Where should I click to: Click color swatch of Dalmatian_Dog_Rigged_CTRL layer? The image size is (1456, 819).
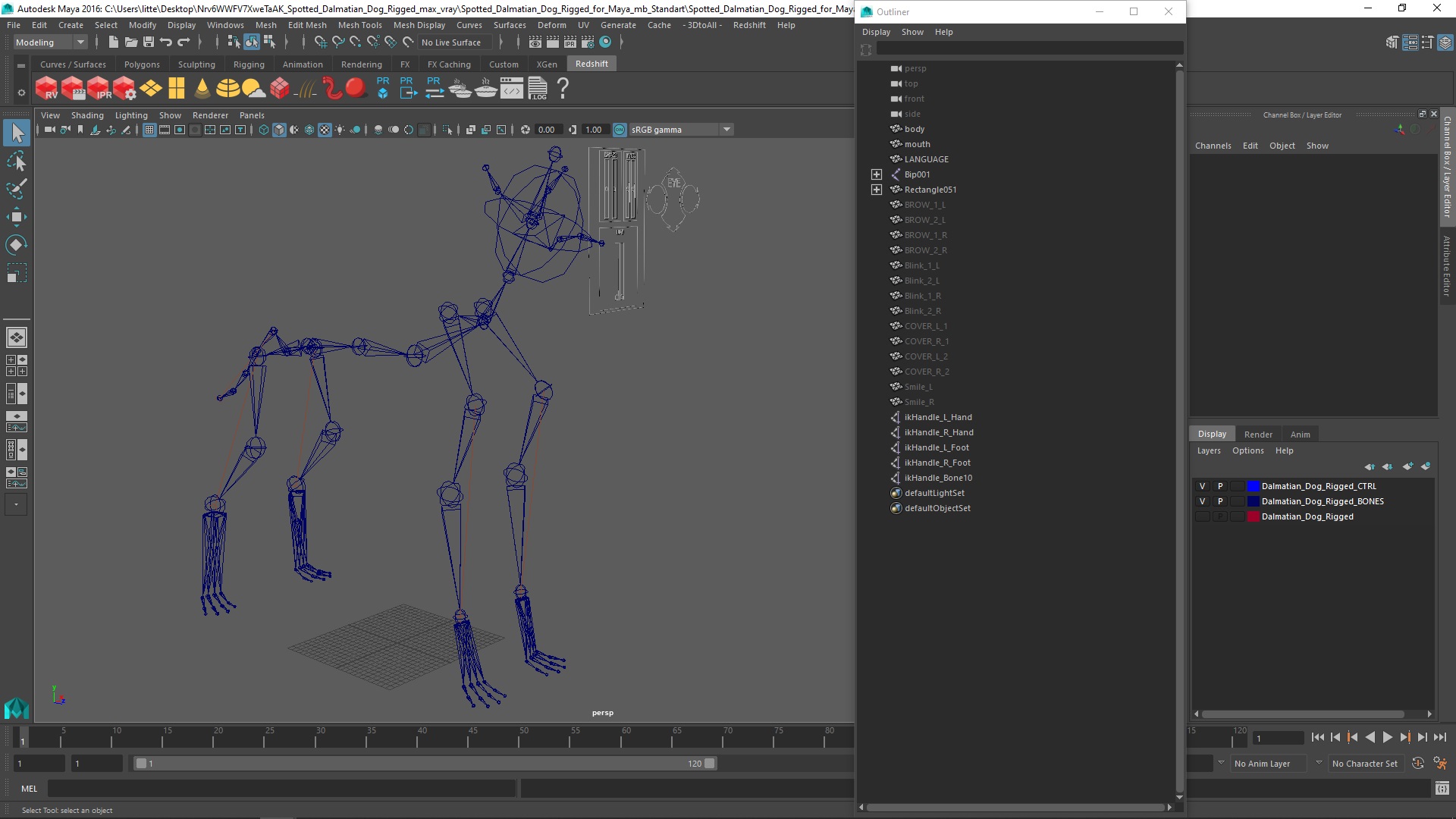pyautogui.click(x=1254, y=486)
